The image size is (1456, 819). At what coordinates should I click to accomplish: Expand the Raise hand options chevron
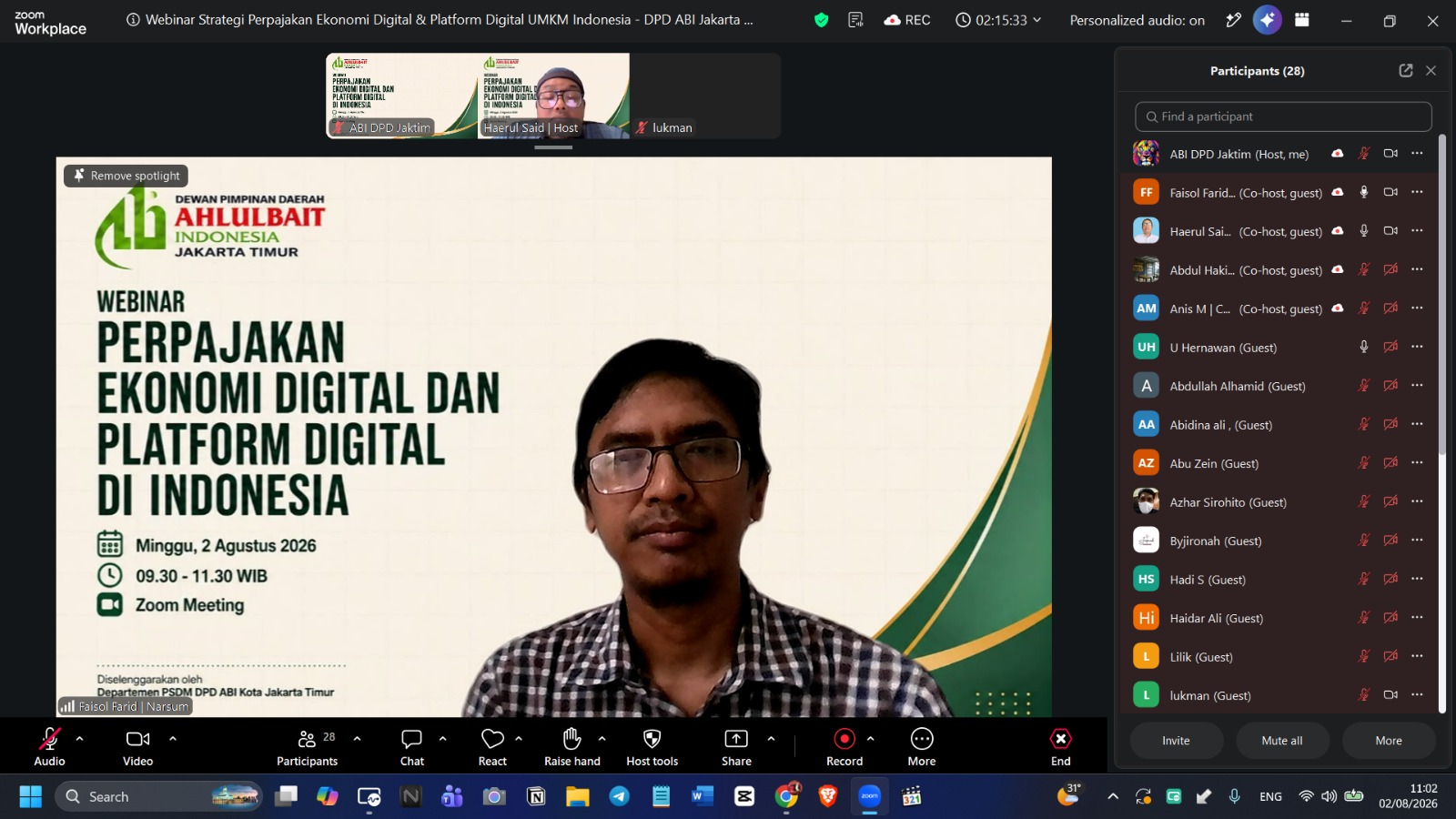[x=602, y=738]
